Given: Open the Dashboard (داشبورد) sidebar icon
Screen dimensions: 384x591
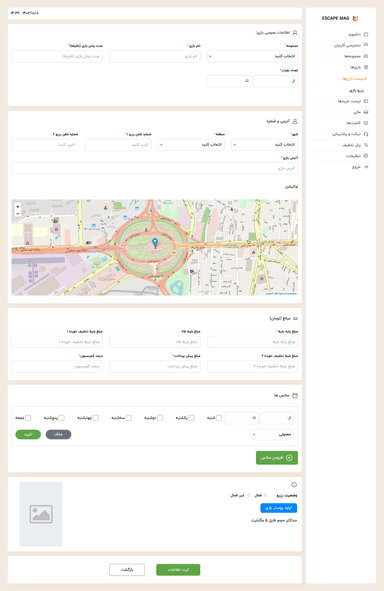Looking at the screenshot, I should click(366, 34).
